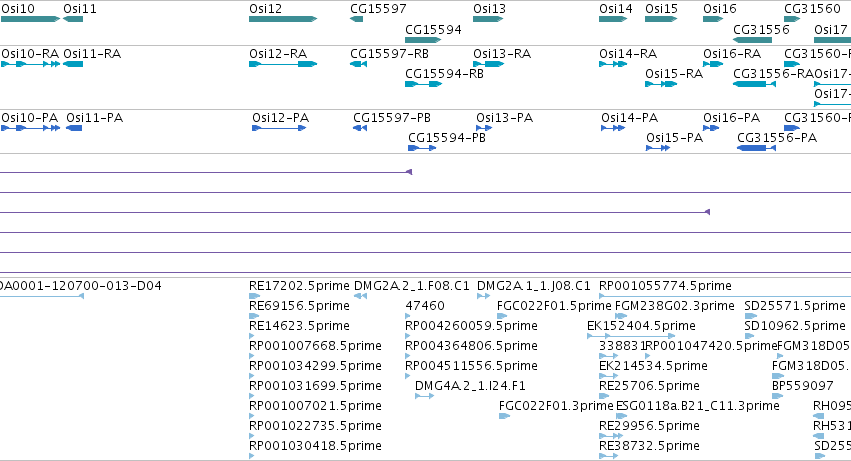The height and width of the screenshot is (461, 851).
Task: Click EST RE38732.5prime
Action: point(649,446)
